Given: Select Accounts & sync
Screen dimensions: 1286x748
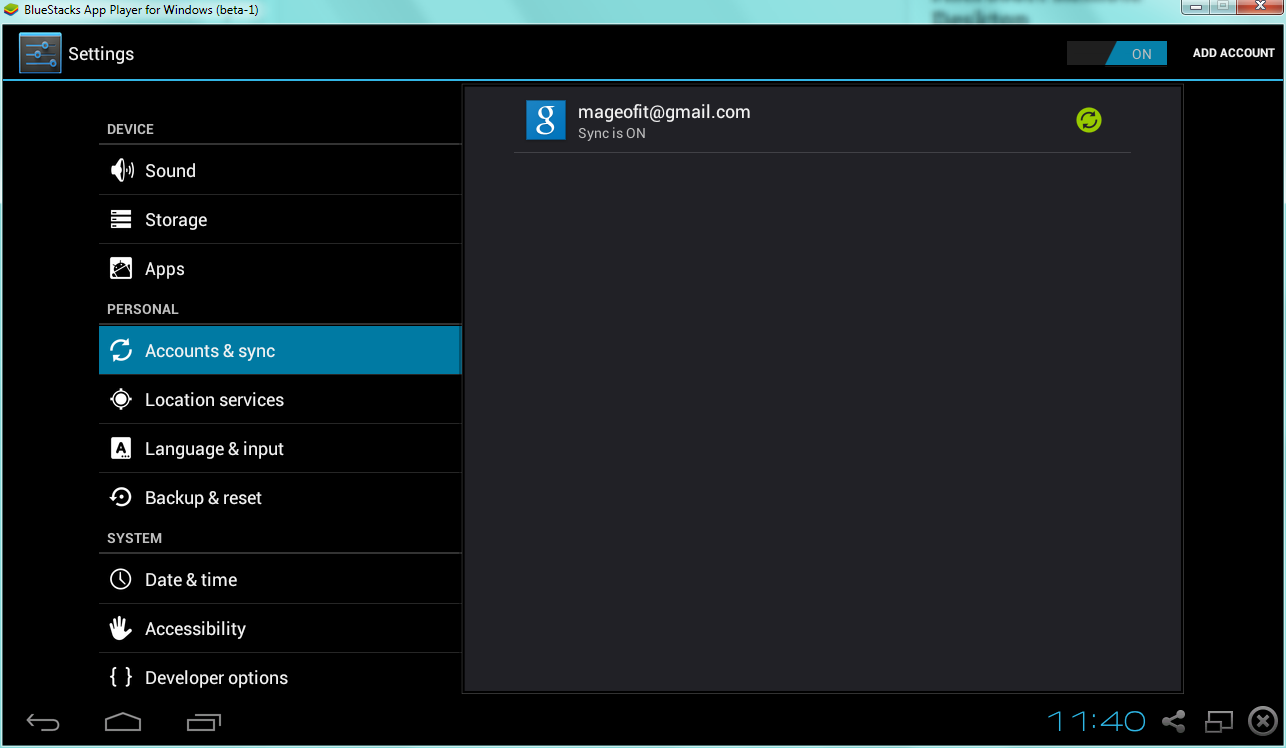Looking at the screenshot, I should [280, 350].
